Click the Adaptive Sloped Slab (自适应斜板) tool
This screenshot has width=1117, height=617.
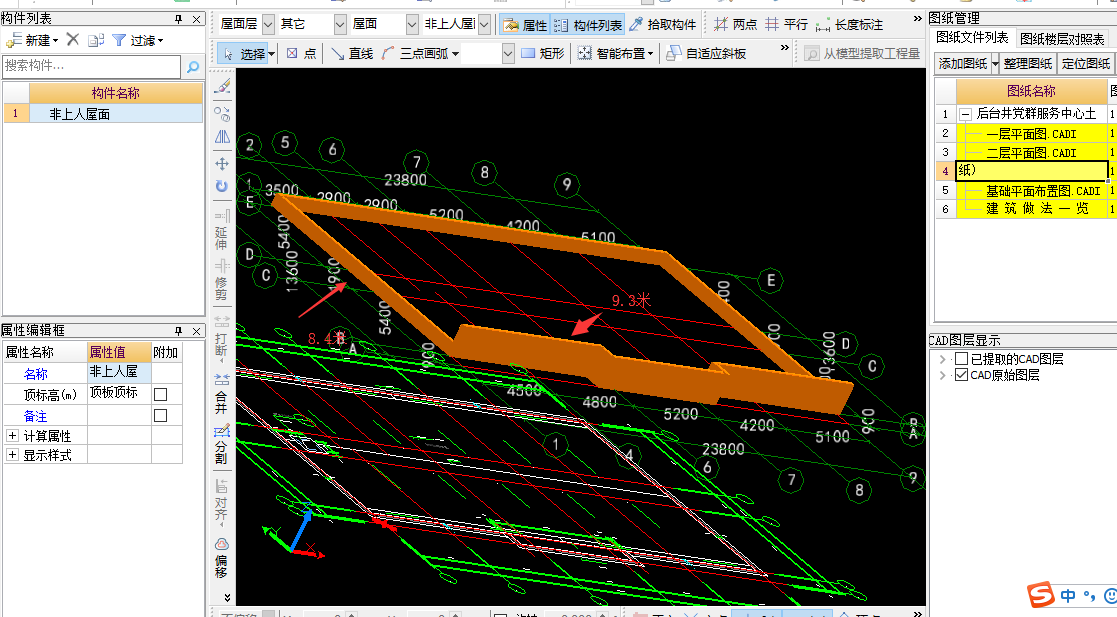click(x=706, y=53)
